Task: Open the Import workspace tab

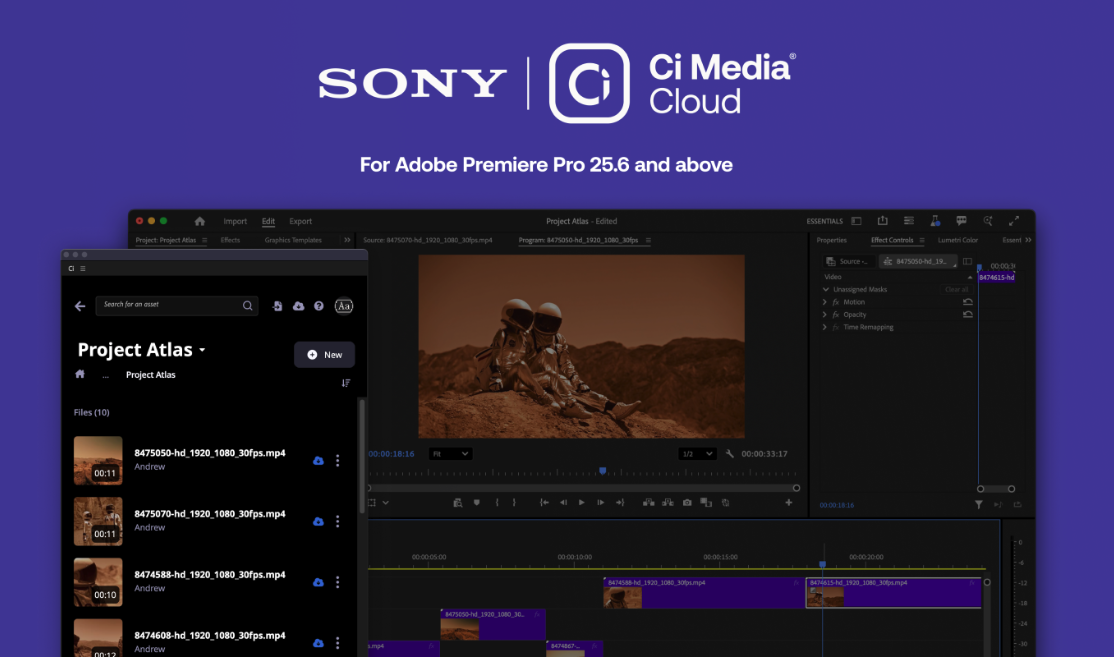Action: [235, 221]
